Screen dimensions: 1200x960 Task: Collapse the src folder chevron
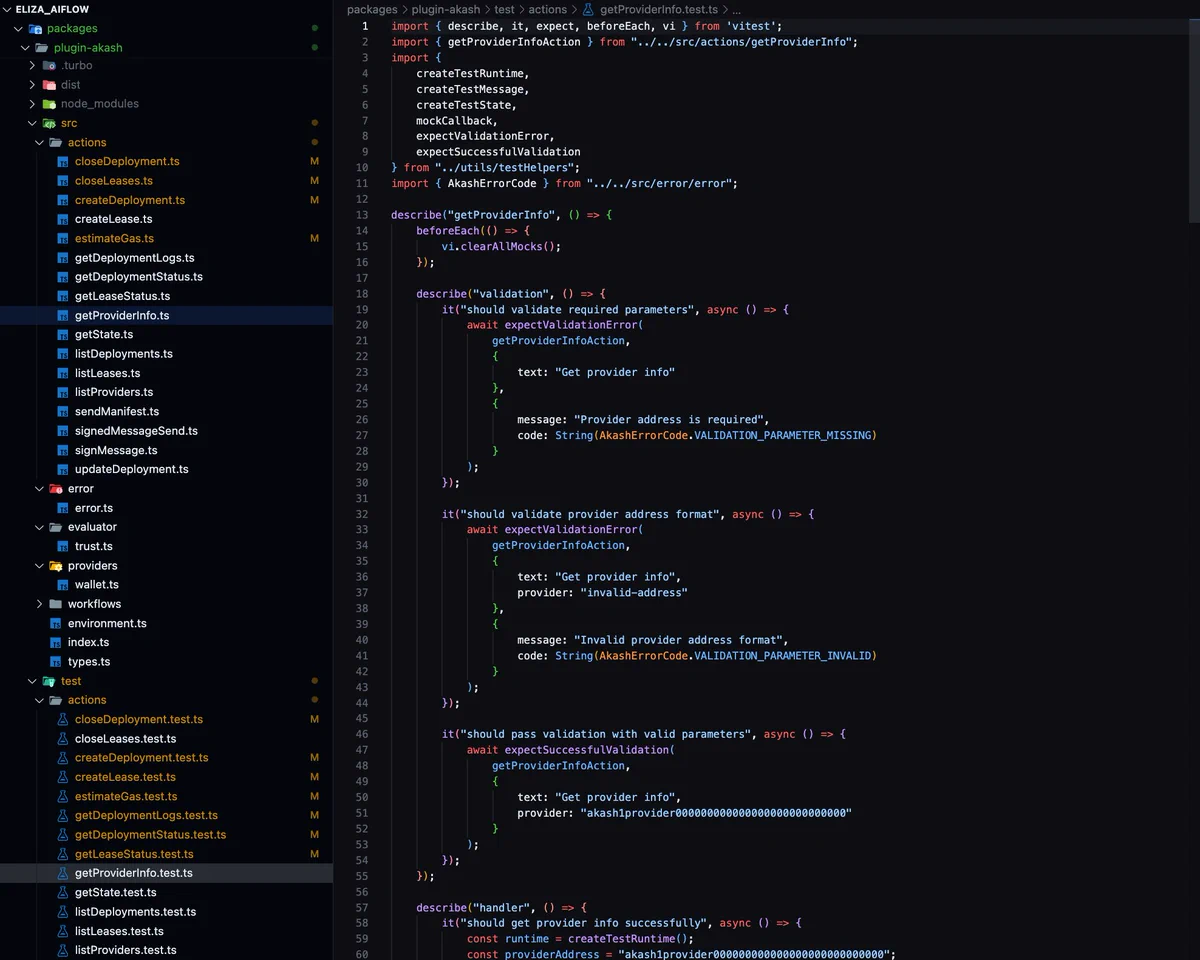(x=33, y=123)
